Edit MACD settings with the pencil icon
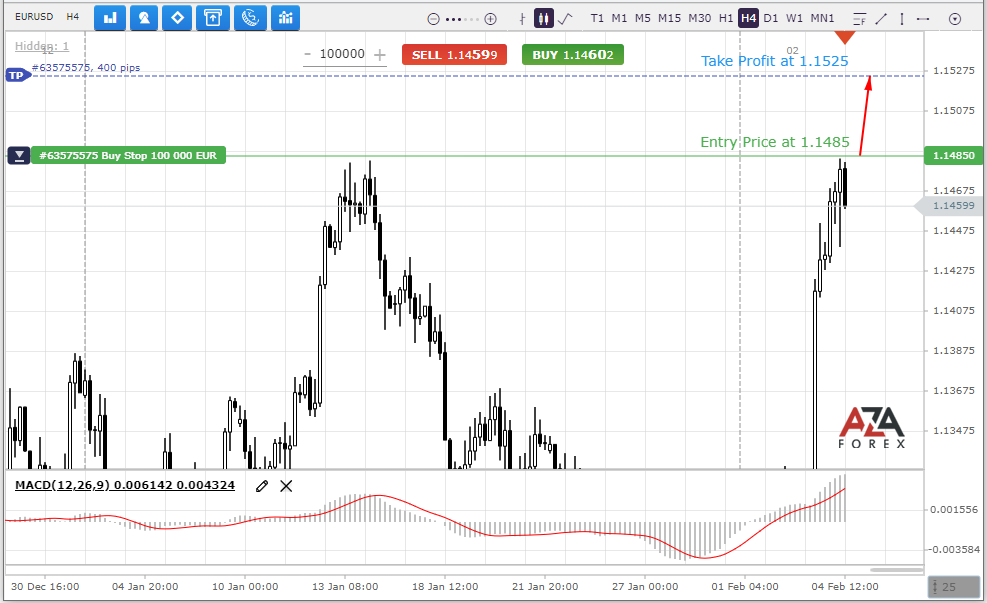The height and width of the screenshot is (603, 987). [x=262, y=486]
